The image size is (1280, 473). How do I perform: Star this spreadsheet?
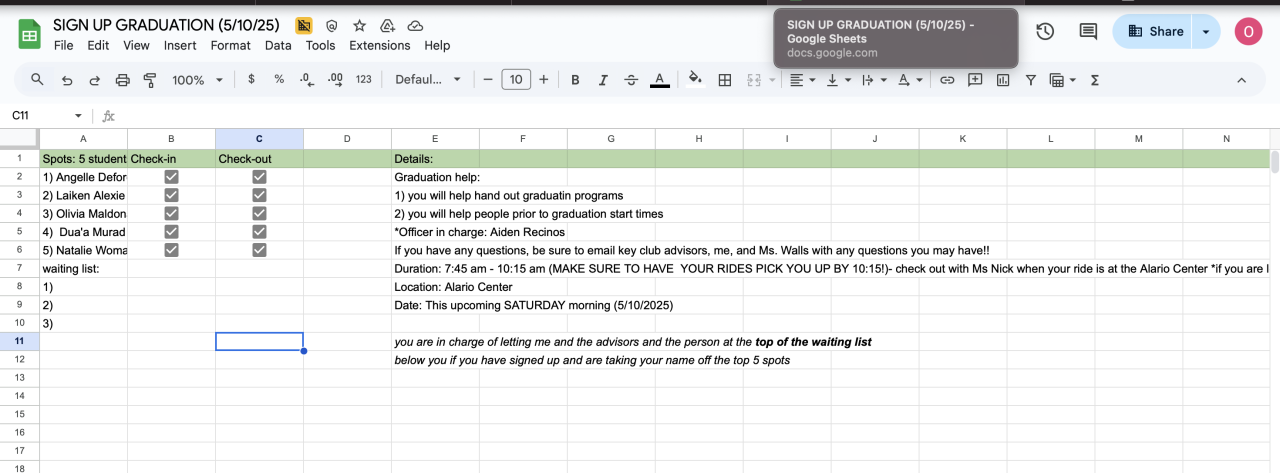(x=359, y=25)
